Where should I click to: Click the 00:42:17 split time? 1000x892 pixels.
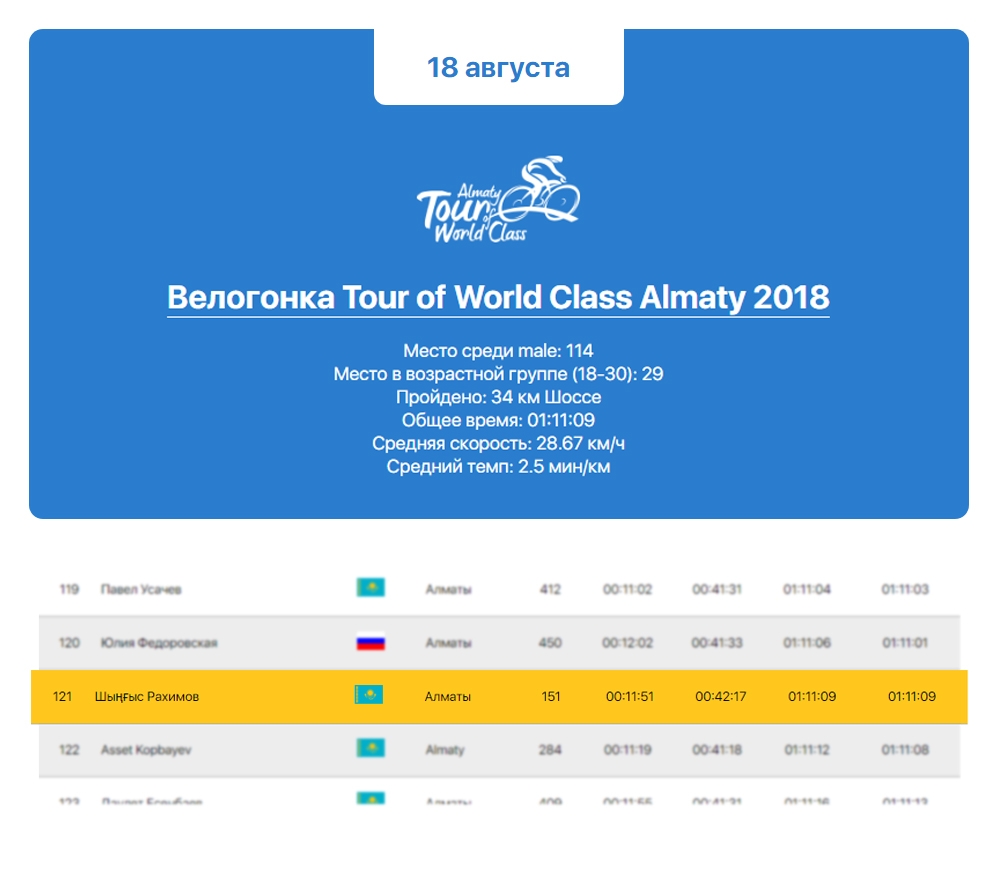click(720, 696)
